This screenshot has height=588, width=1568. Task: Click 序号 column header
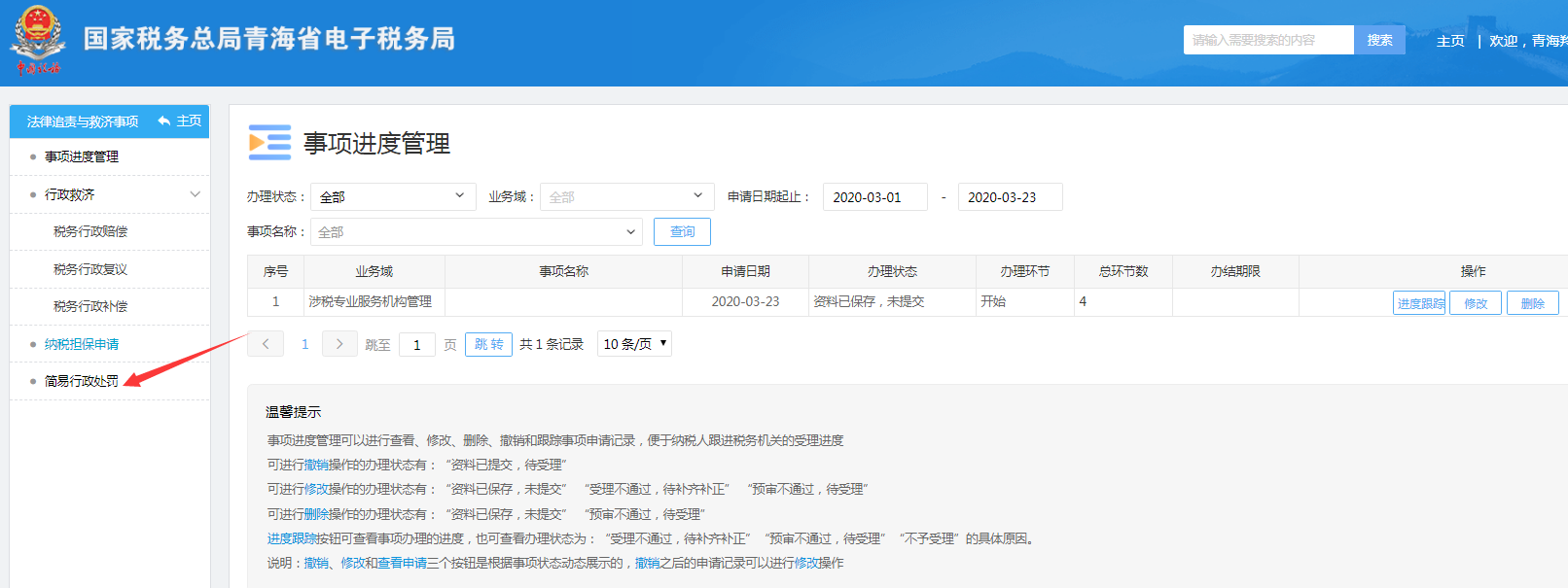[276, 271]
